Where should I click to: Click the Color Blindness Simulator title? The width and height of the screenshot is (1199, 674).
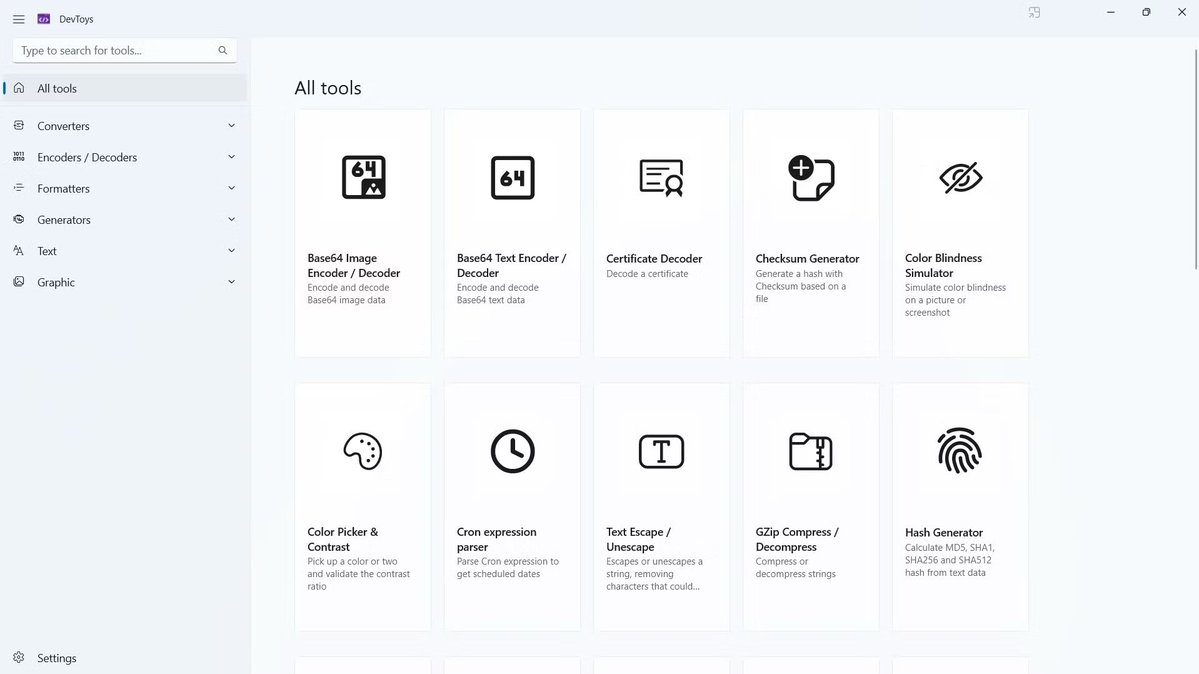click(944, 265)
